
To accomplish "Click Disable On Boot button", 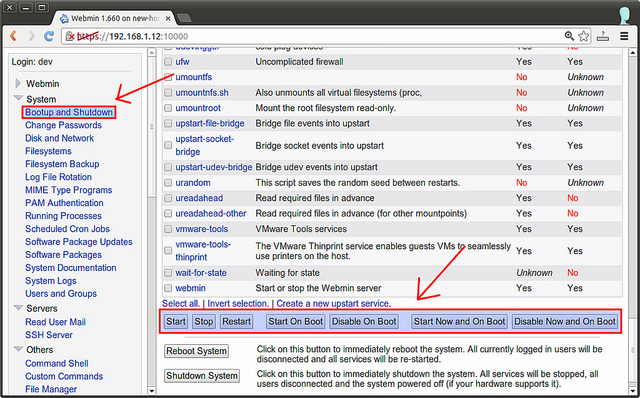I will click(364, 322).
